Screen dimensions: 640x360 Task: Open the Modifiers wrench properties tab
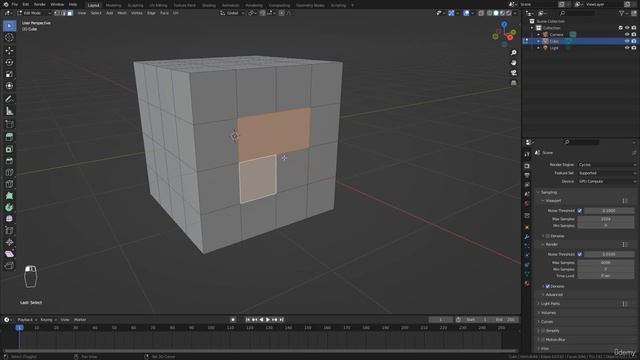527,237
